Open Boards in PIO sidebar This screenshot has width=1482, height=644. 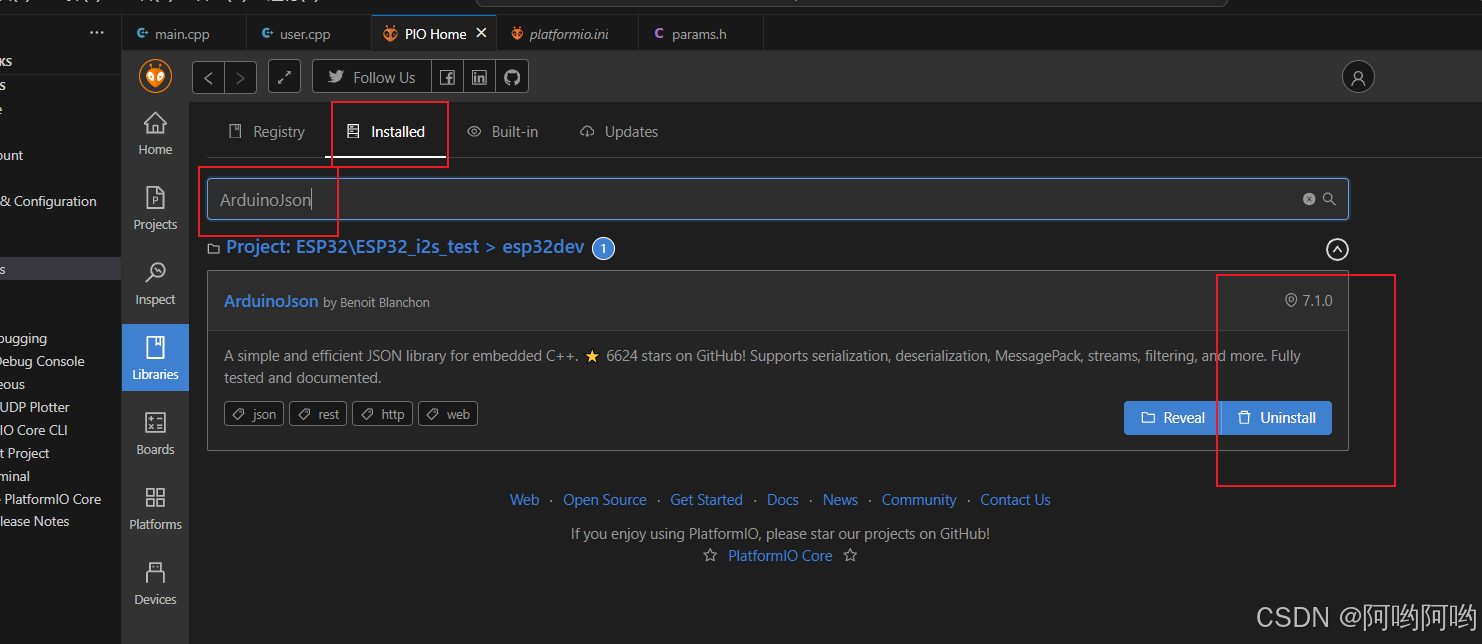(x=155, y=434)
